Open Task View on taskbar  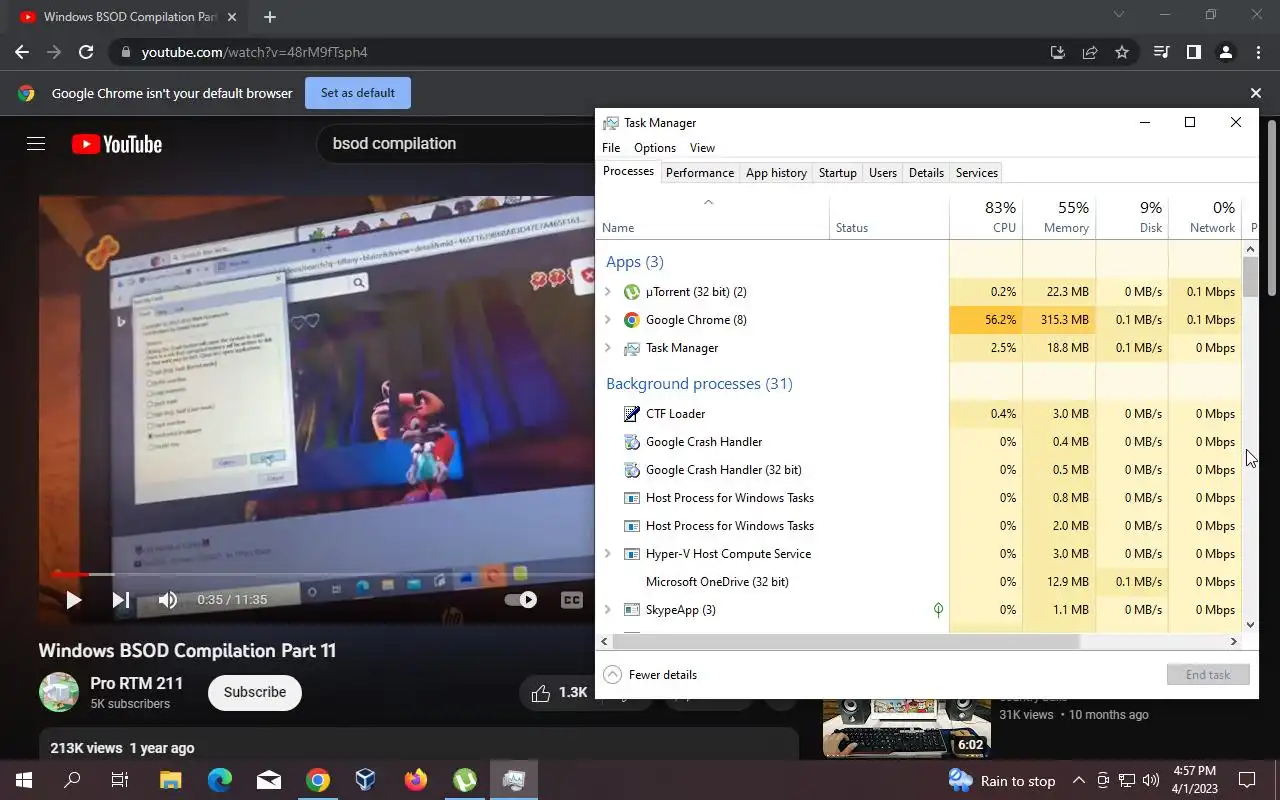point(120,780)
